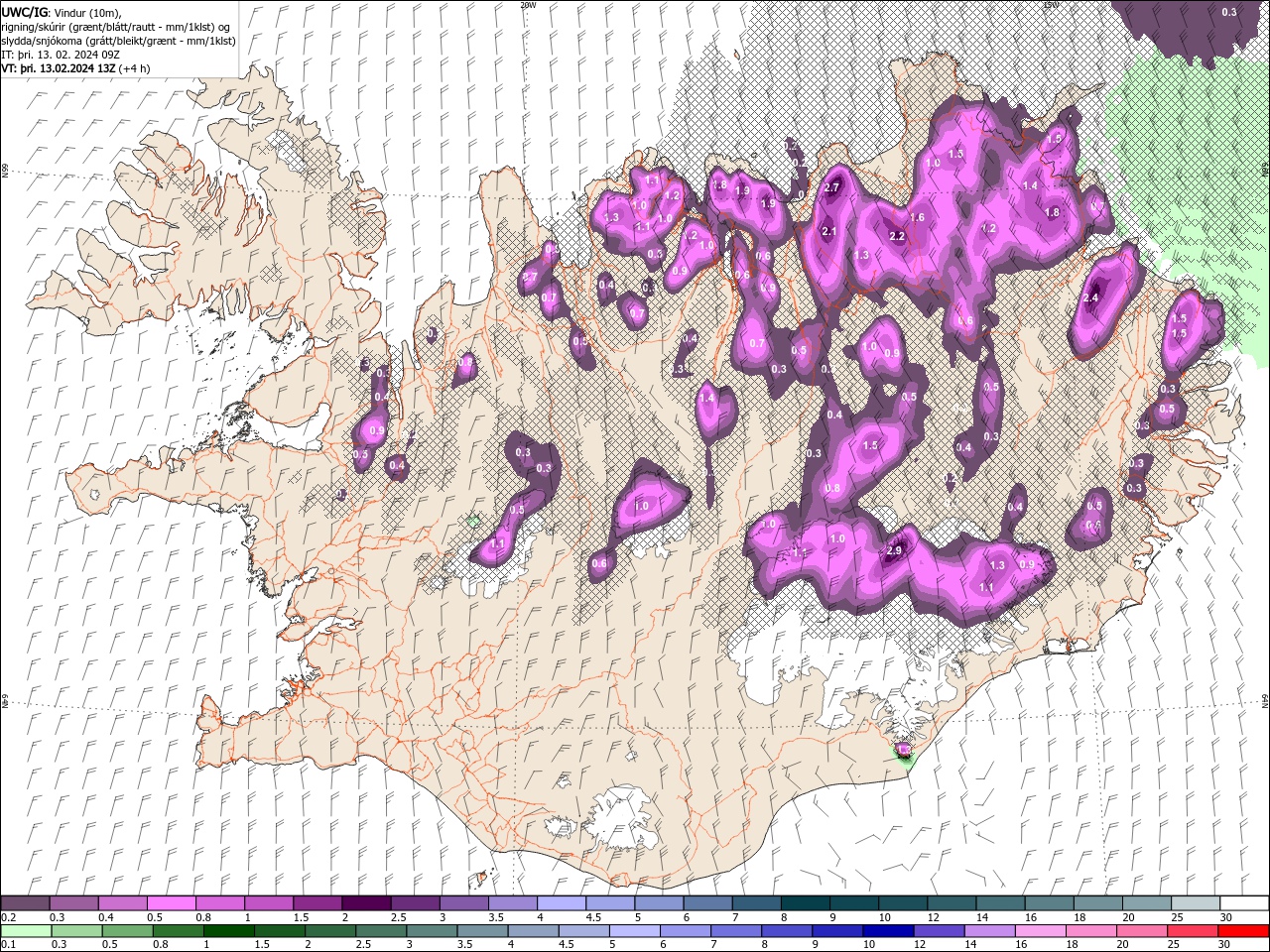
Task: Click upper legend swatch starting at 6
Action: point(707,903)
